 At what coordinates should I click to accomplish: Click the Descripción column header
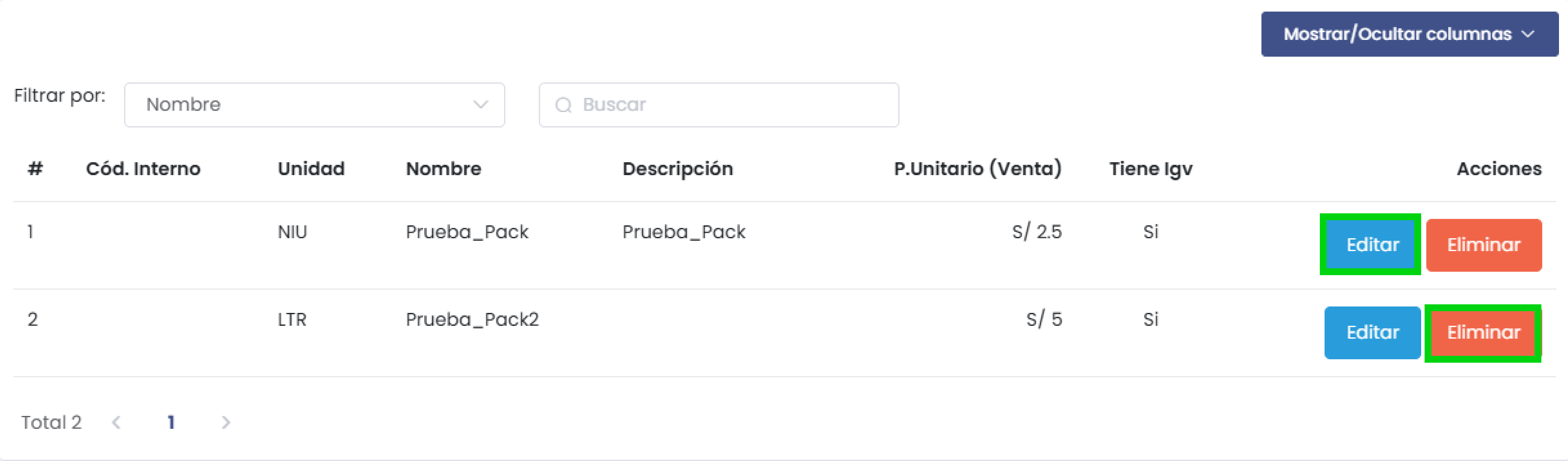pyautogui.click(x=677, y=168)
